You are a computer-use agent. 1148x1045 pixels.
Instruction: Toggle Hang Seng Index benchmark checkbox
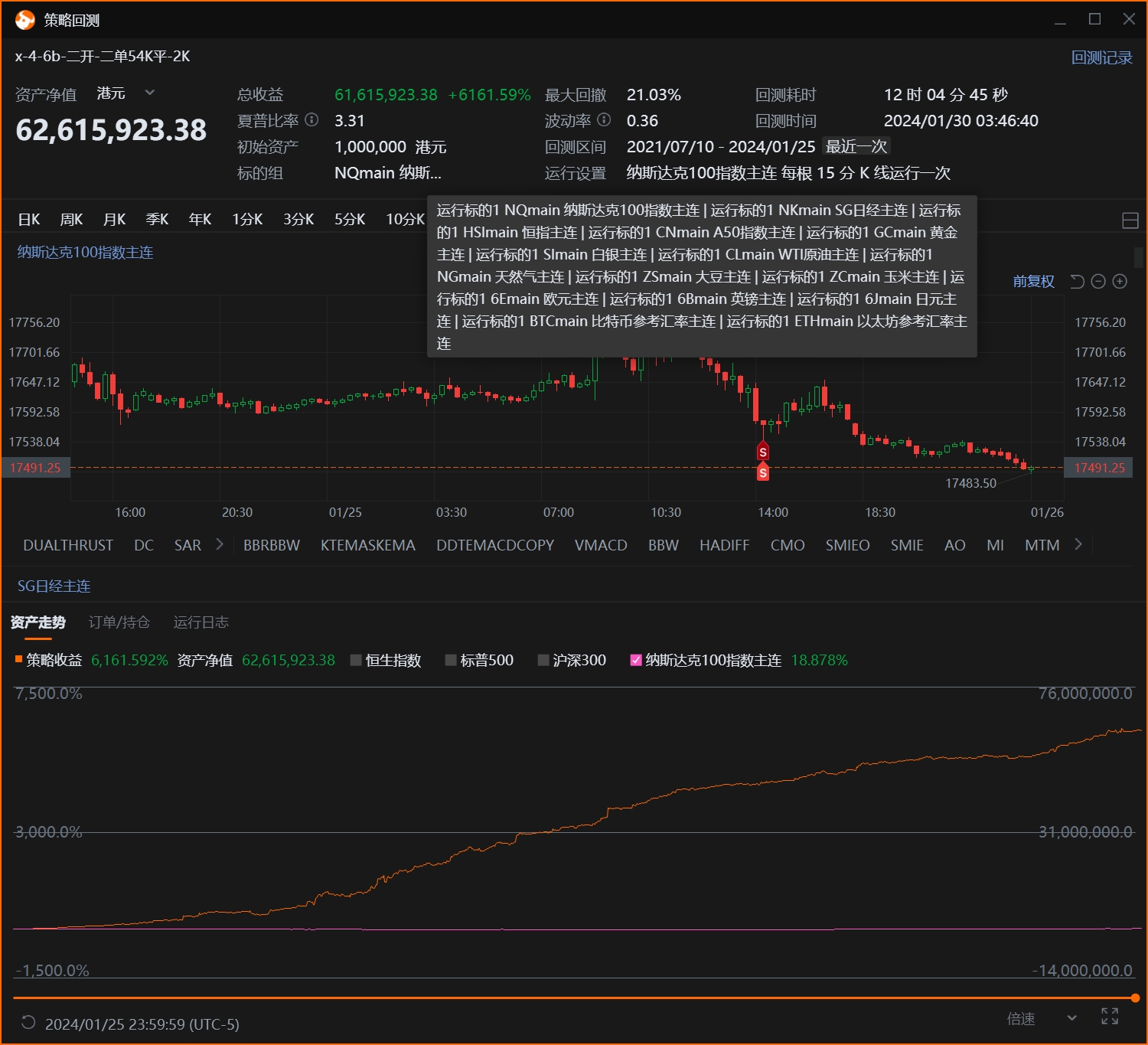pyautogui.click(x=356, y=660)
